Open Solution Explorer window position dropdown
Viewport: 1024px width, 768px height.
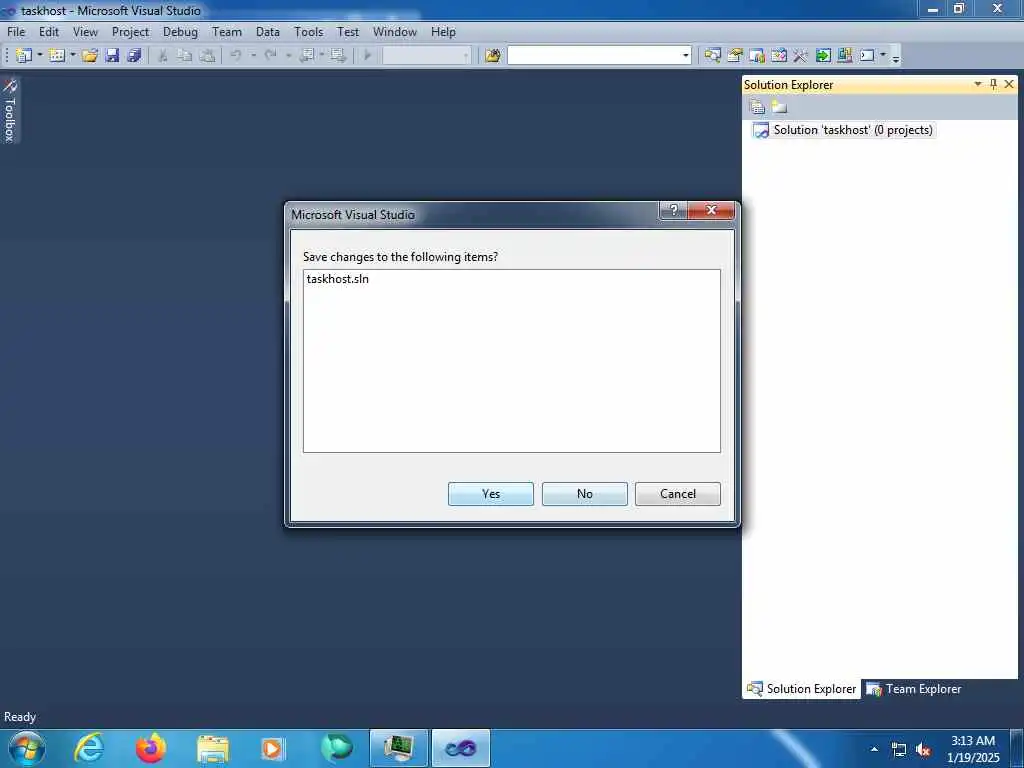978,84
